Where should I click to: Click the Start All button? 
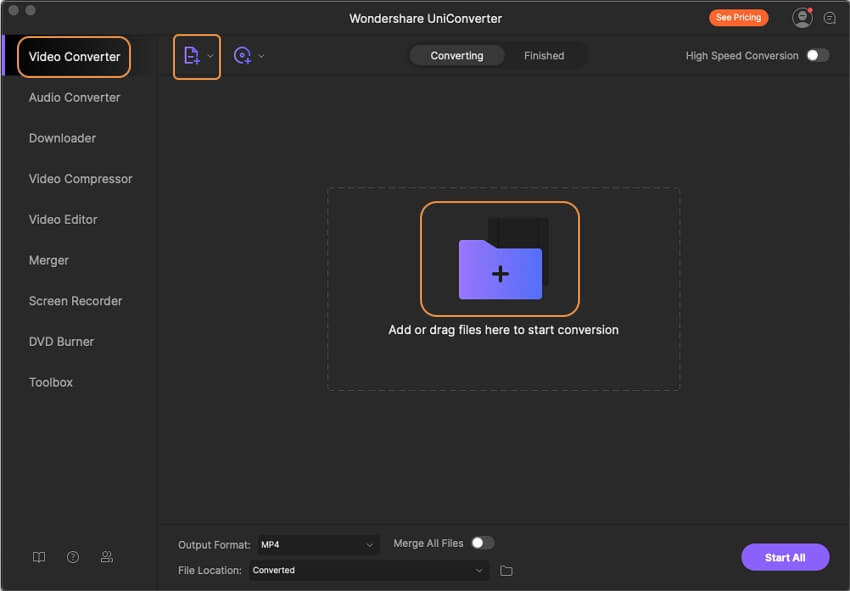click(x=785, y=557)
